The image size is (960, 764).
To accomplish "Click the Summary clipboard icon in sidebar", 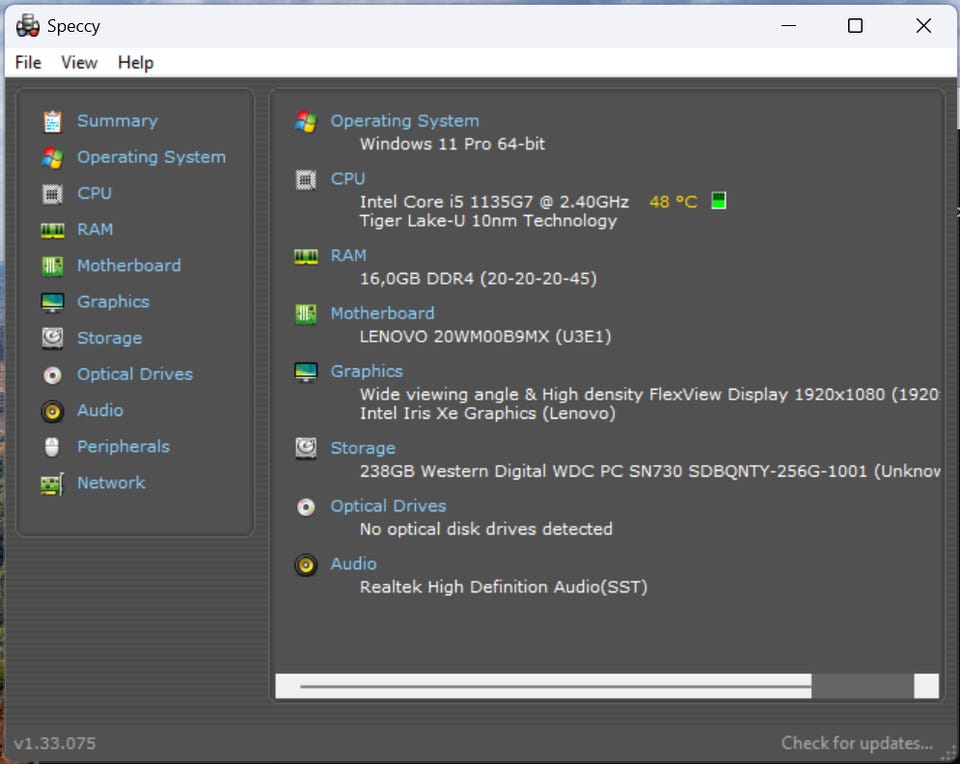I will 53,121.
